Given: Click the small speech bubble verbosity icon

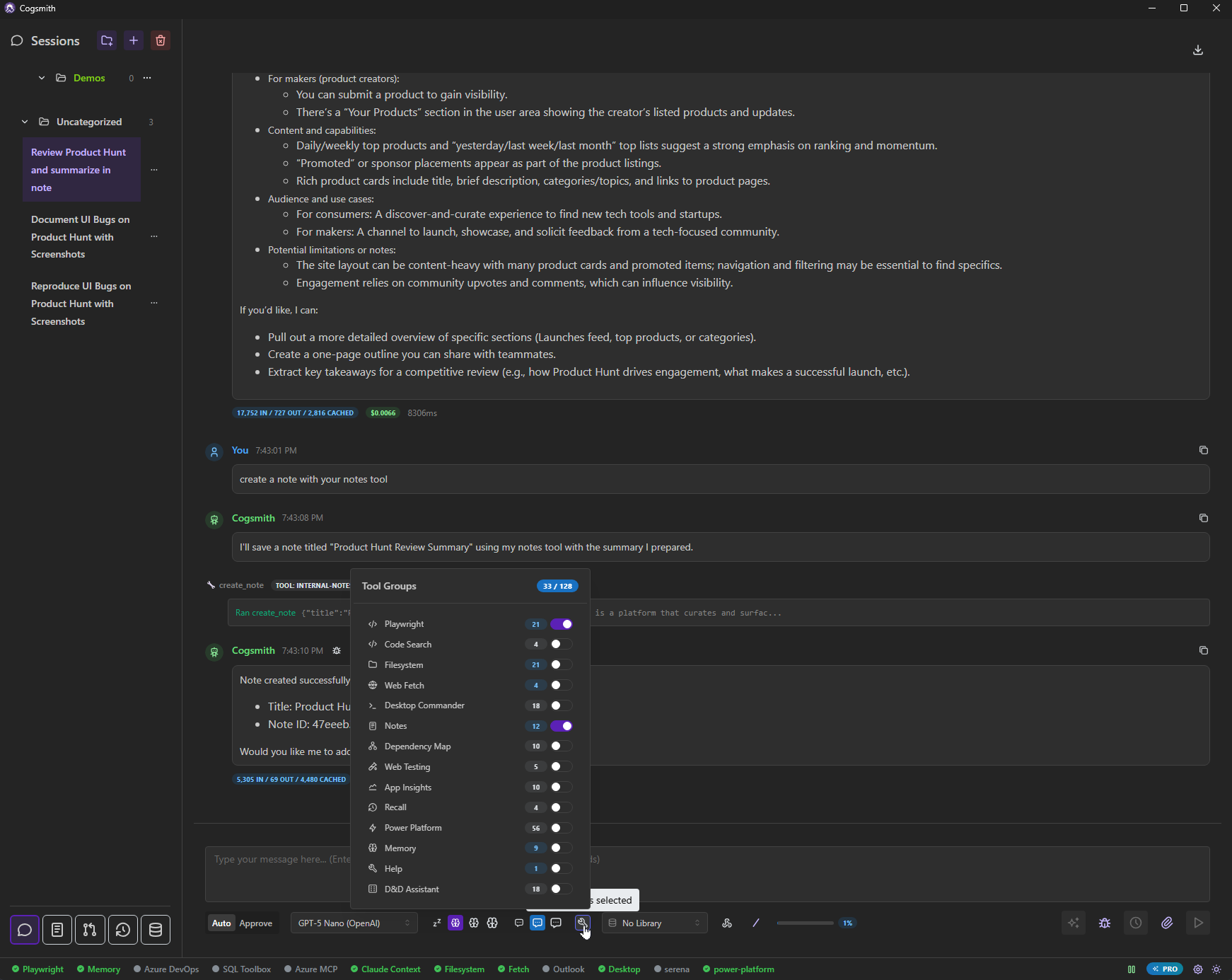Looking at the screenshot, I should 519,923.
